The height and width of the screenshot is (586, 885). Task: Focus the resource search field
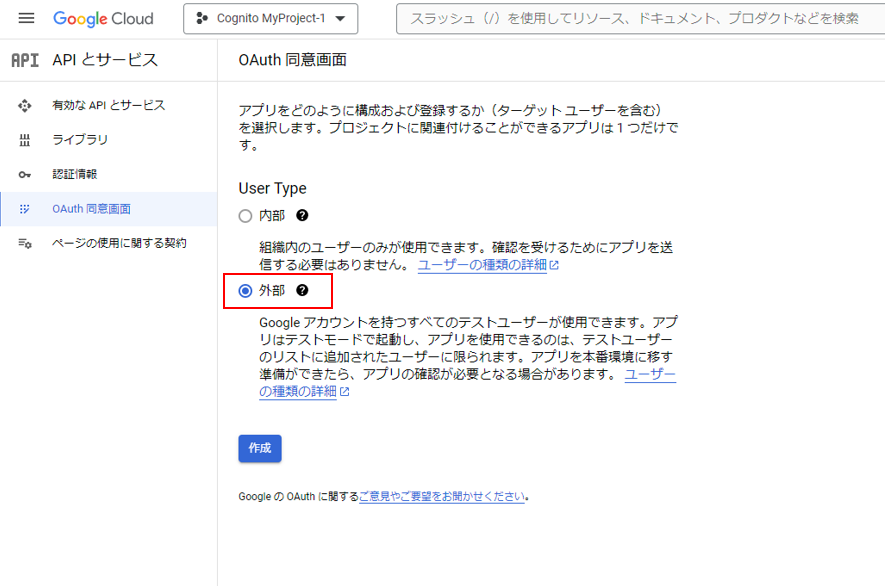tap(640, 19)
